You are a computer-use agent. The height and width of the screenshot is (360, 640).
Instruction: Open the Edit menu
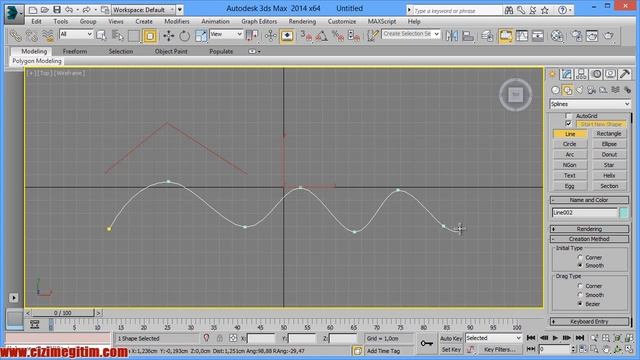point(36,22)
